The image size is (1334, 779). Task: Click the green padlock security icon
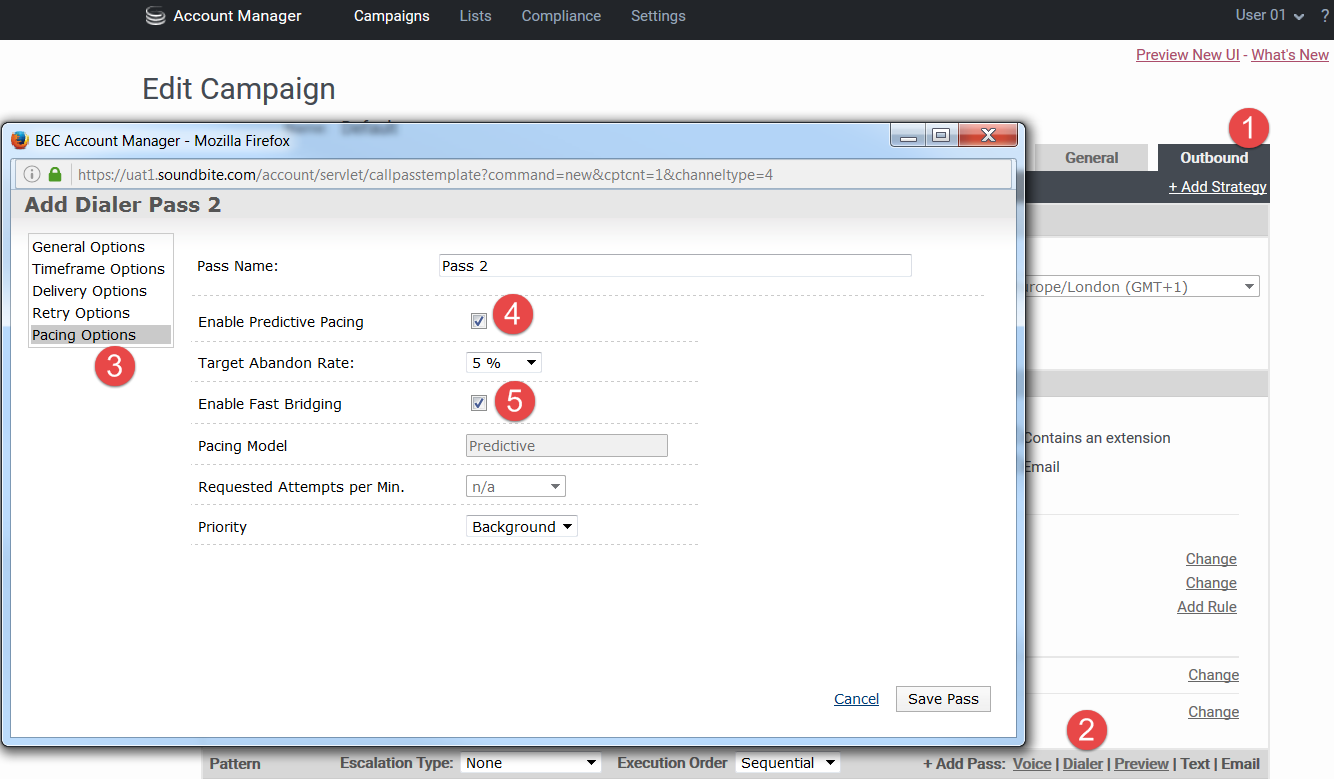[x=55, y=175]
